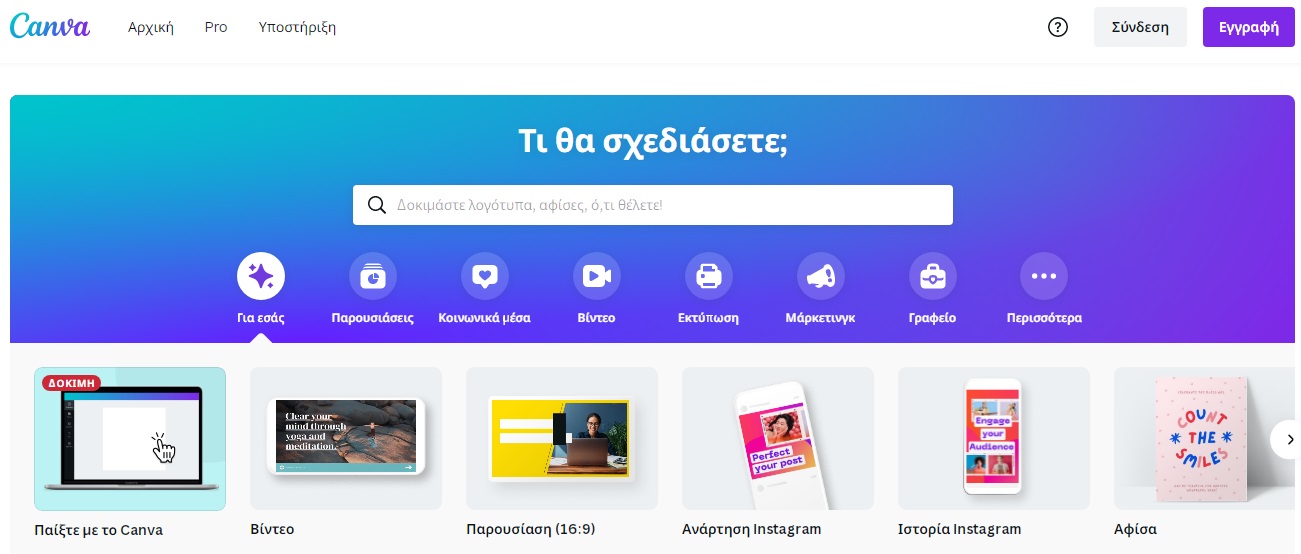The height and width of the screenshot is (554, 1301).
Task: Click the Παίξτε με το Canva label
Action: pyautogui.click(x=98, y=530)
